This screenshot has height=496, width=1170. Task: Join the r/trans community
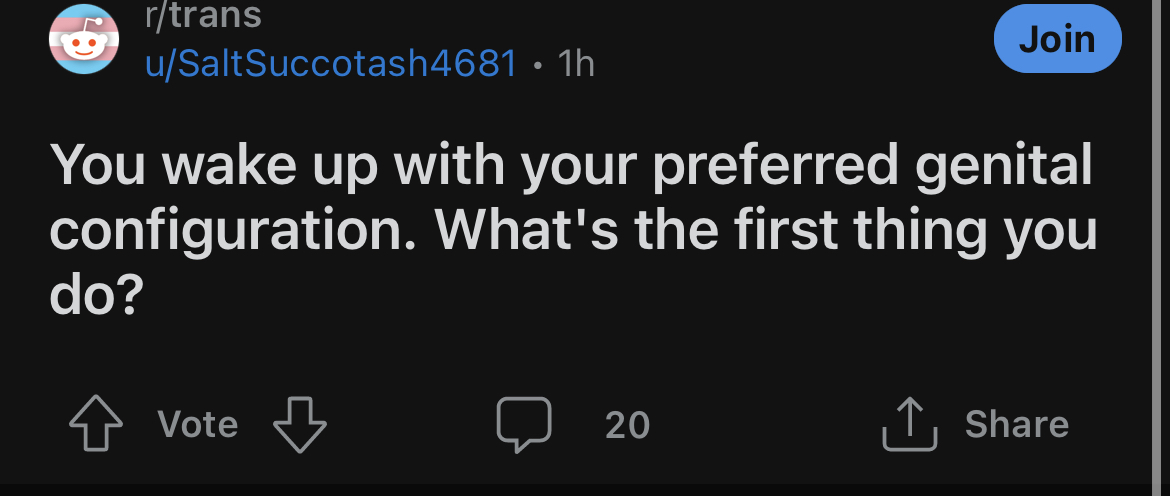tap(1057, 39)
